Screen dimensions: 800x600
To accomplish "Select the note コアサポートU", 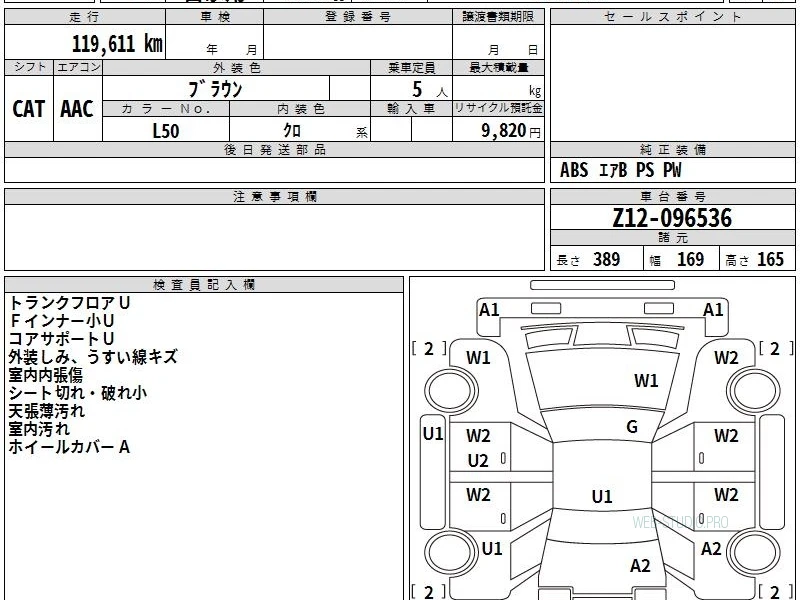I will (61, 339).
